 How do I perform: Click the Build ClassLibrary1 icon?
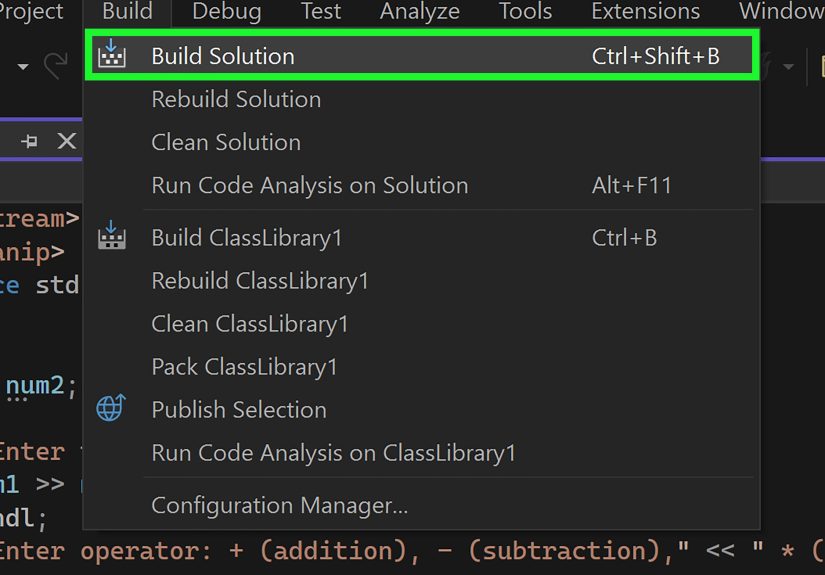(x=112, y=236)
